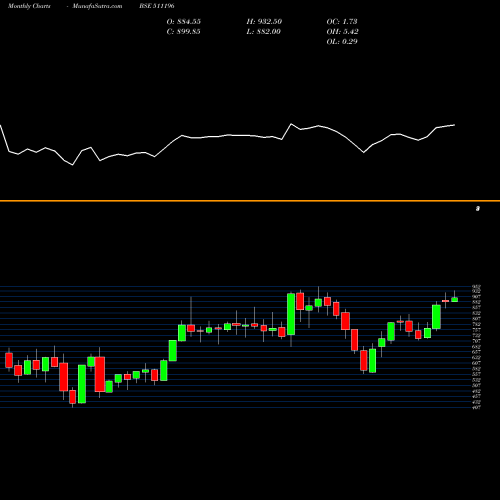Click the "Monthly Charts" title text

click(x=29, y=6)
